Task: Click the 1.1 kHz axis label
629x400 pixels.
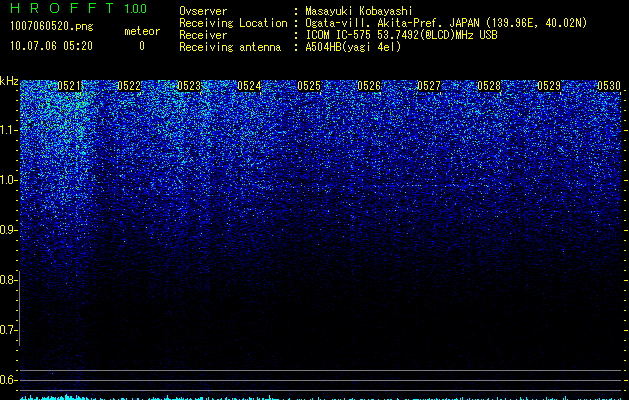Action: point(9,130)
